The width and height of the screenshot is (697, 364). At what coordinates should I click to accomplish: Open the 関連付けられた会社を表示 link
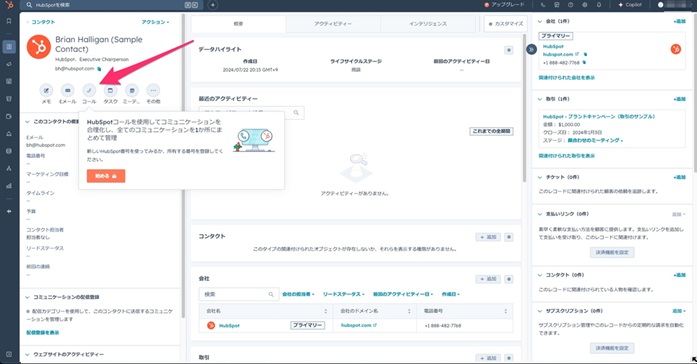click(x=567, y=78)
